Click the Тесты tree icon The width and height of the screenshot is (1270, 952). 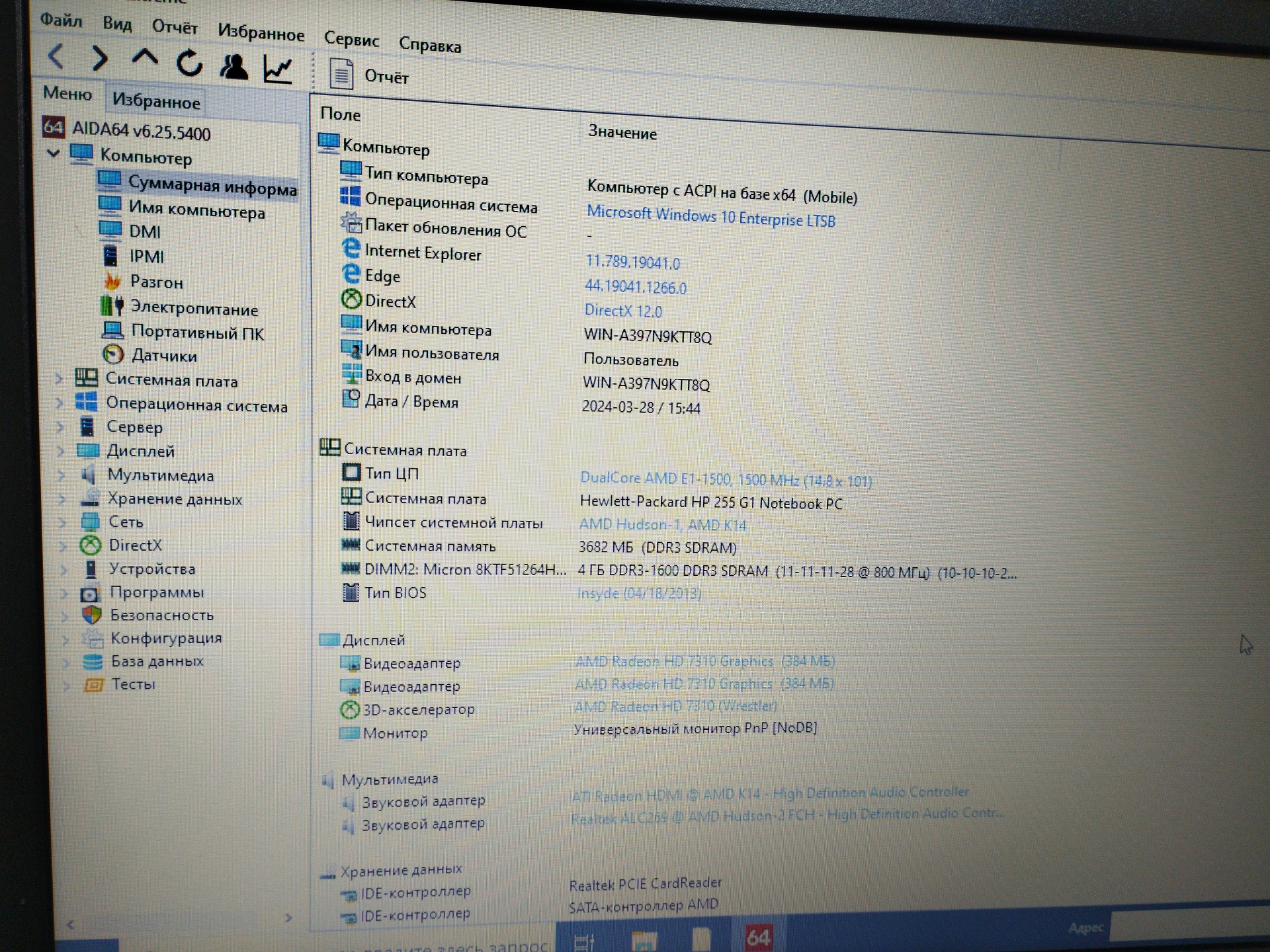click(x=94, y=684)
